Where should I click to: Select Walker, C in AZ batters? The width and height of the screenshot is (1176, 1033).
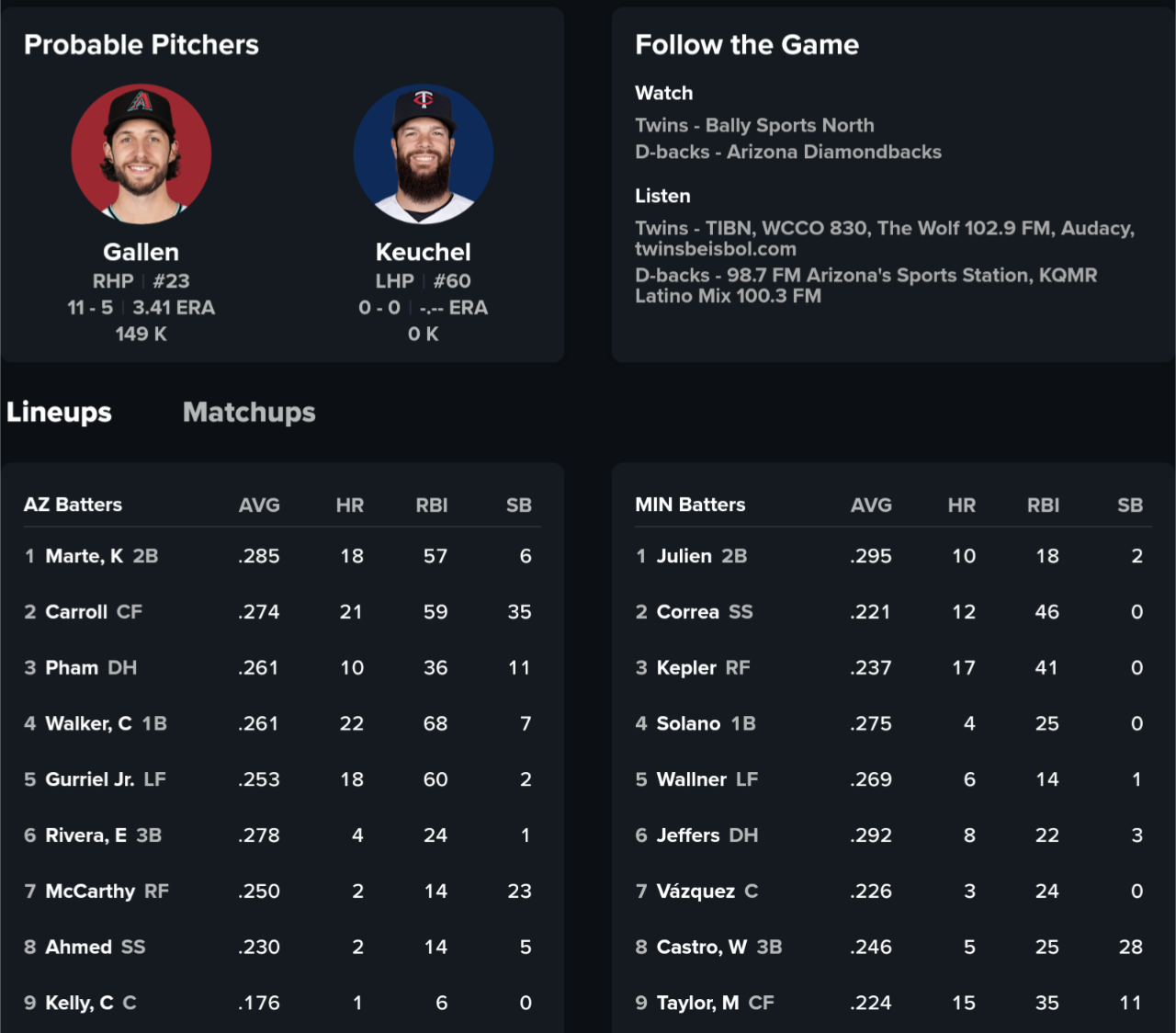point(88,724)
